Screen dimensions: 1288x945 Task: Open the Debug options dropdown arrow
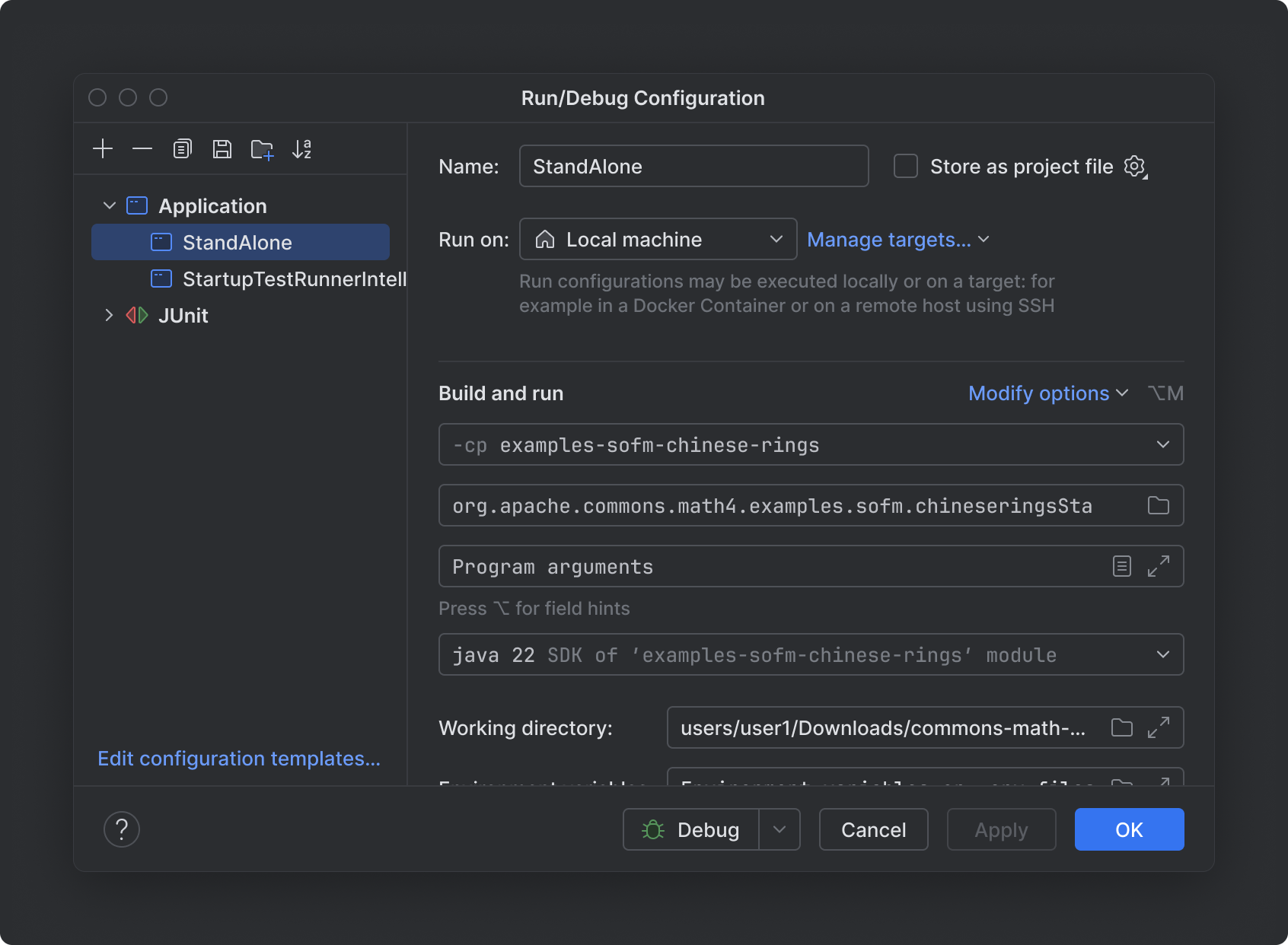pyautogui.click(x=779, y=829)
